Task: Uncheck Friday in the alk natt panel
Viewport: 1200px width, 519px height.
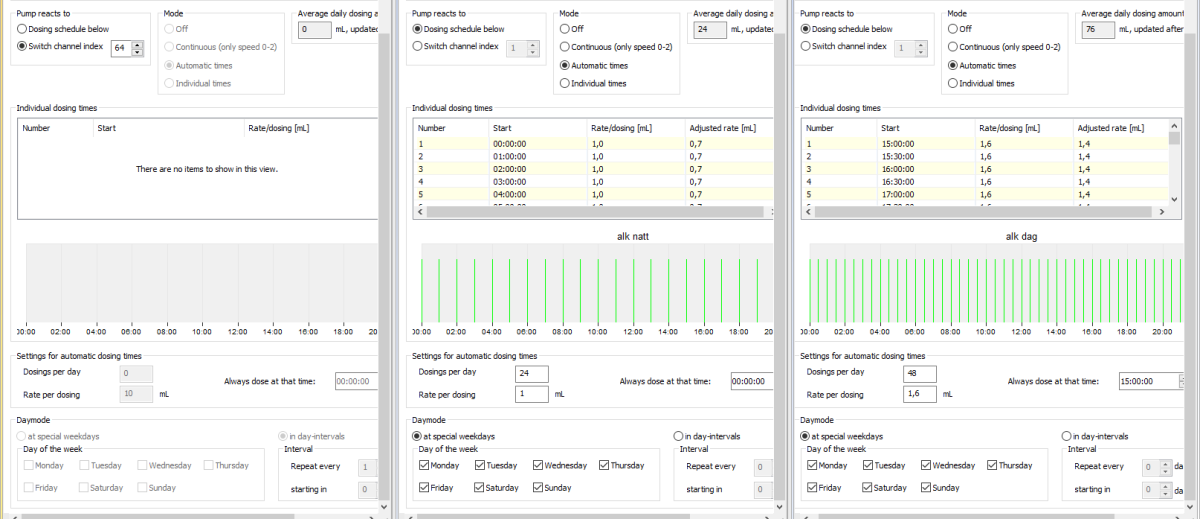Action: pos(425,488)
